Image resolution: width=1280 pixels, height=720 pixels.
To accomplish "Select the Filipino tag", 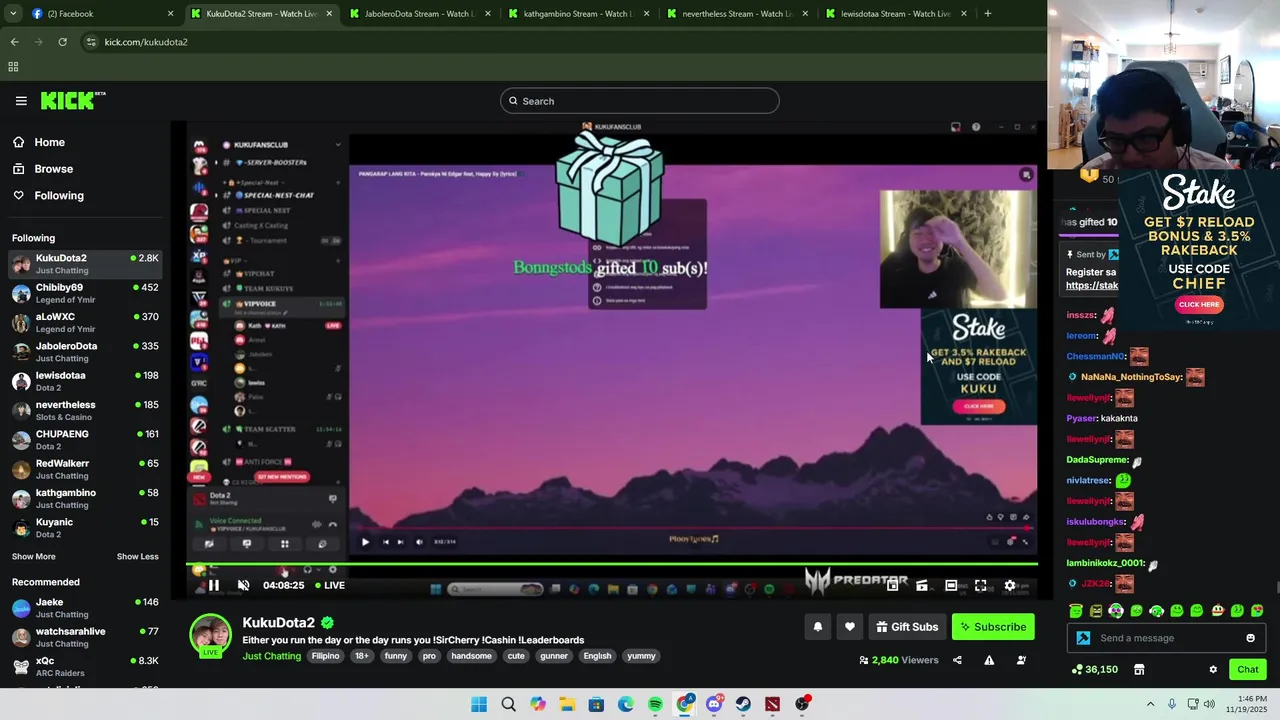I will [325, 656].
